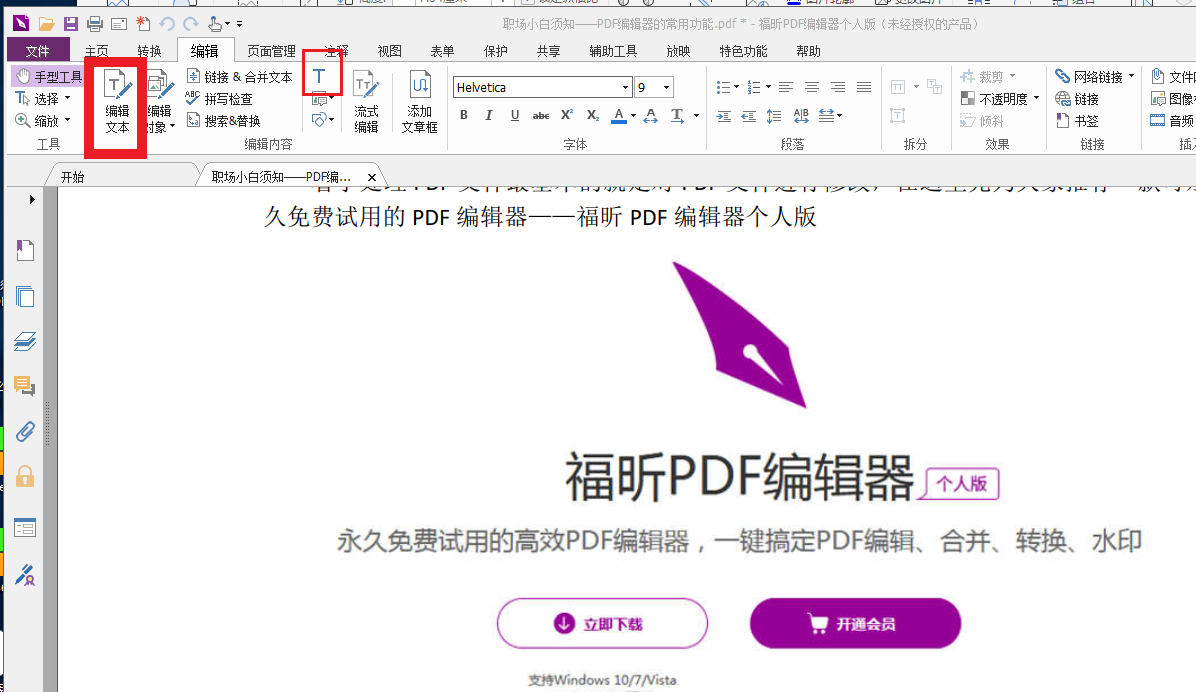Click Add Article Box (添加文章框)
Viewport: 1196px width, 692px height.
pyautogui.click(x=420, y=102)
